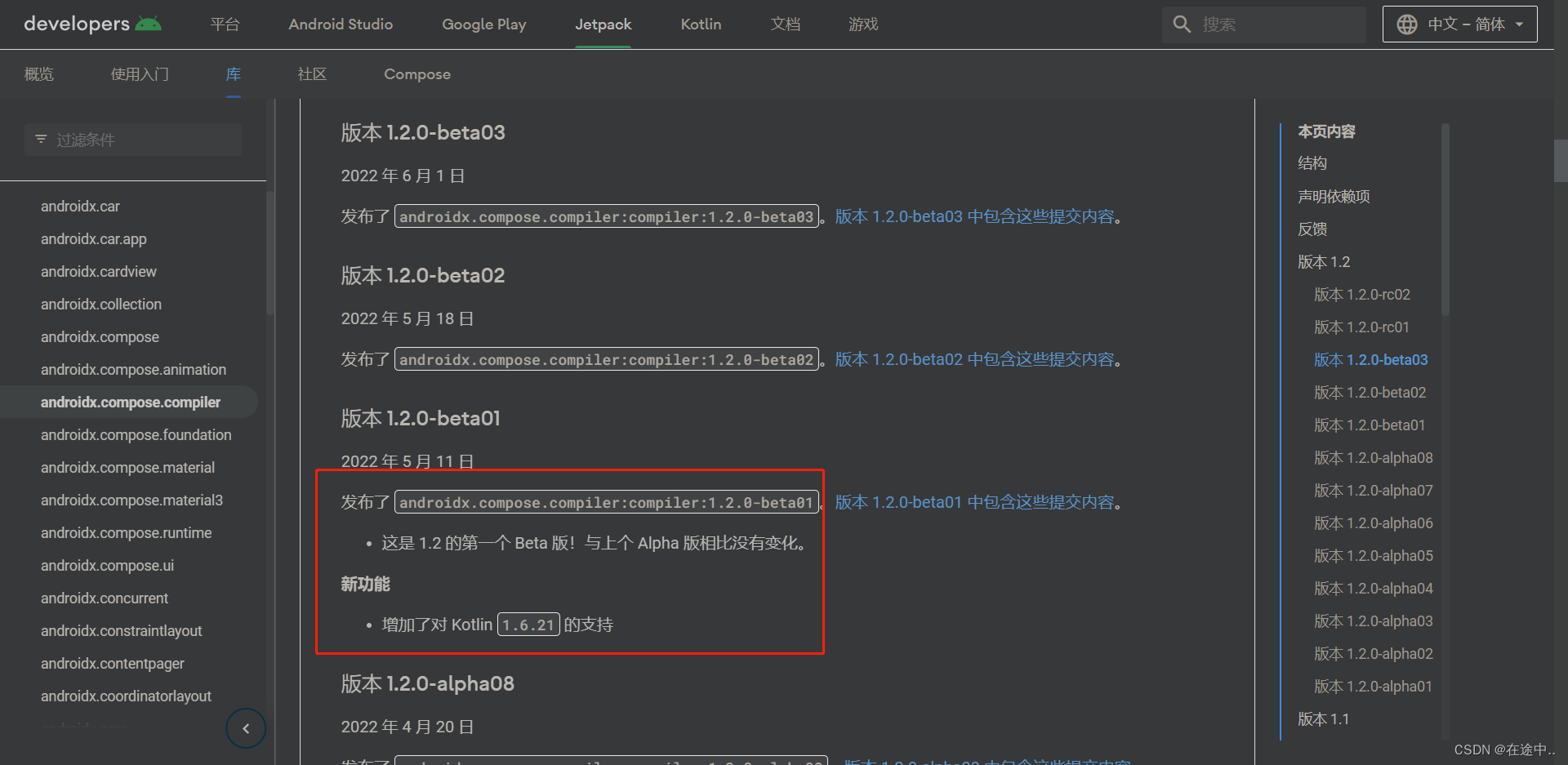Click the Android developers logo
Image resolution: width=1568 pixels, height=765 pixels.
92,24
